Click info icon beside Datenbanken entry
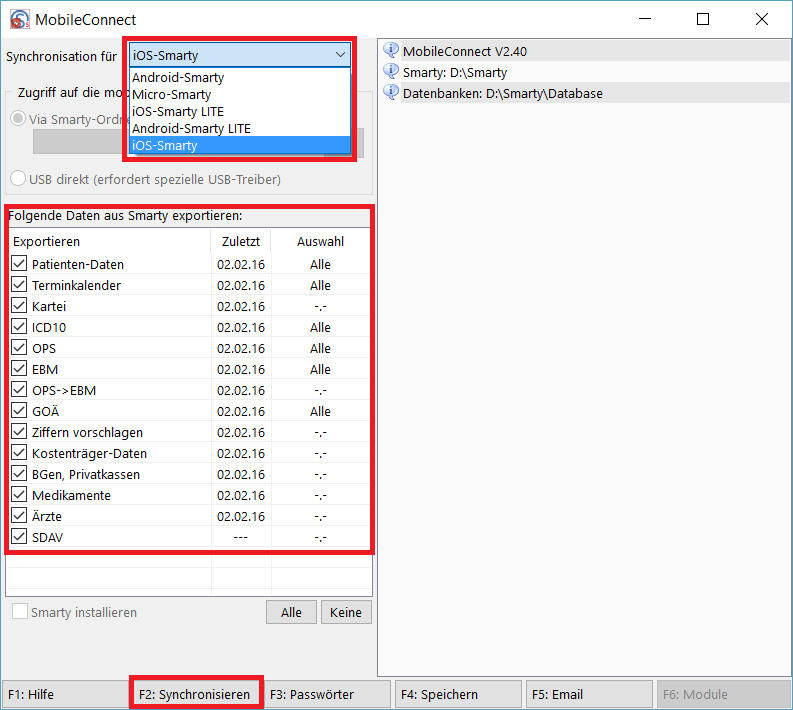This screenshot has width=793, height=710. [390, 93]
